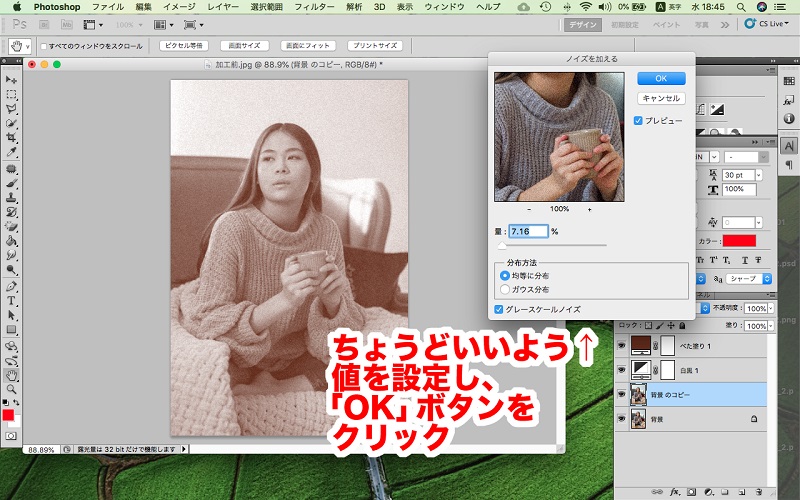Open the layer 不透明度 100% dropdown

[770, 308]
